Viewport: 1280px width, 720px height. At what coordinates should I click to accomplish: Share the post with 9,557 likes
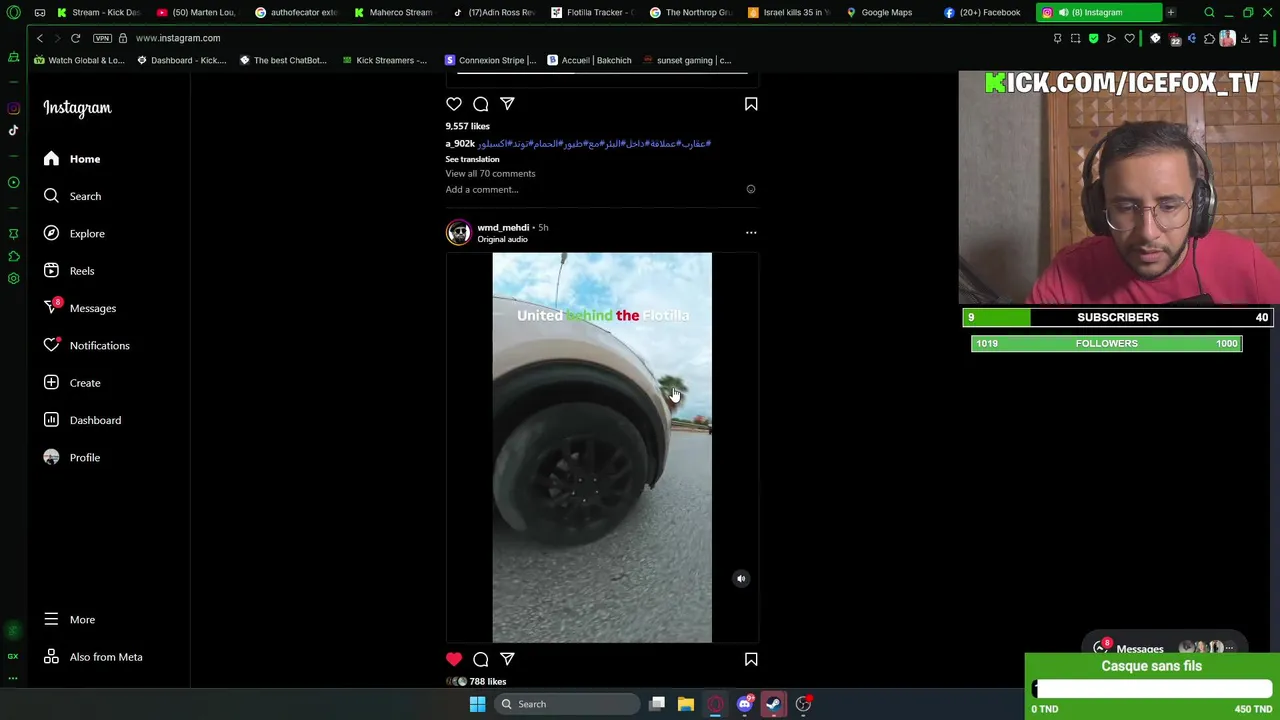point(507,104)
